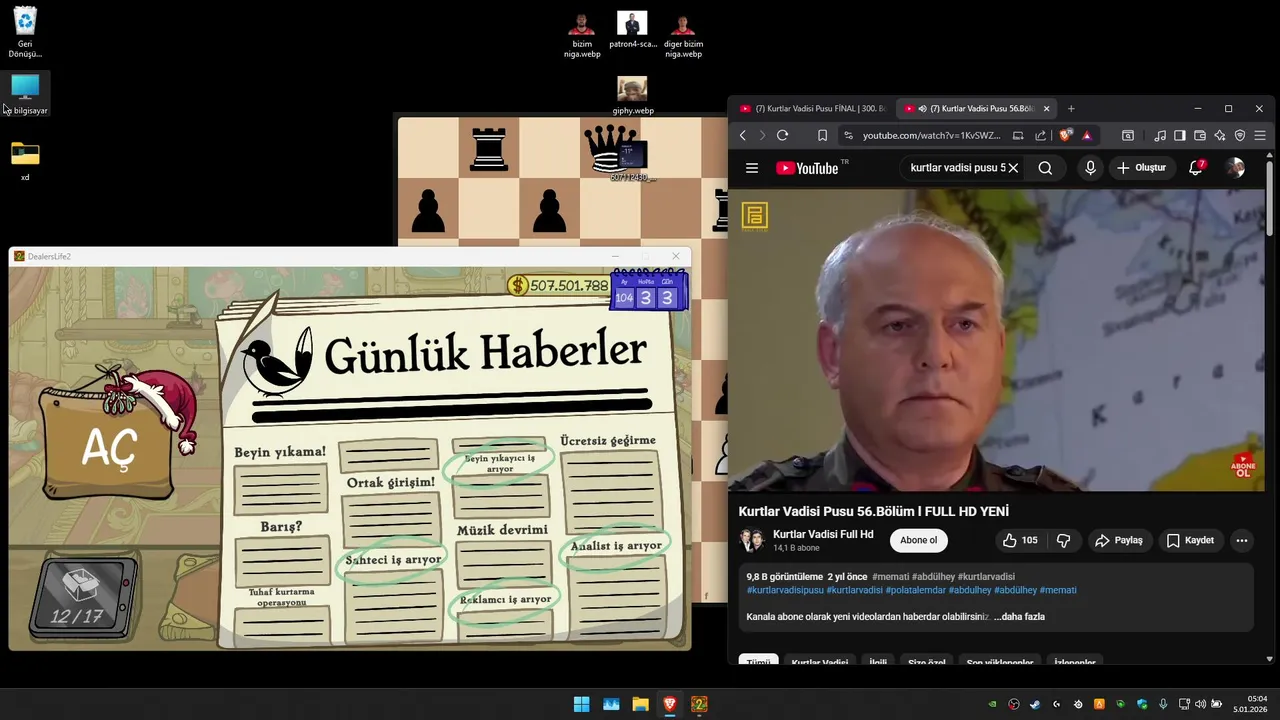Image resolution: width=1280 pixels, height=720 pixels.
Task: Open the Windows Start button
Action: [581, 704]
